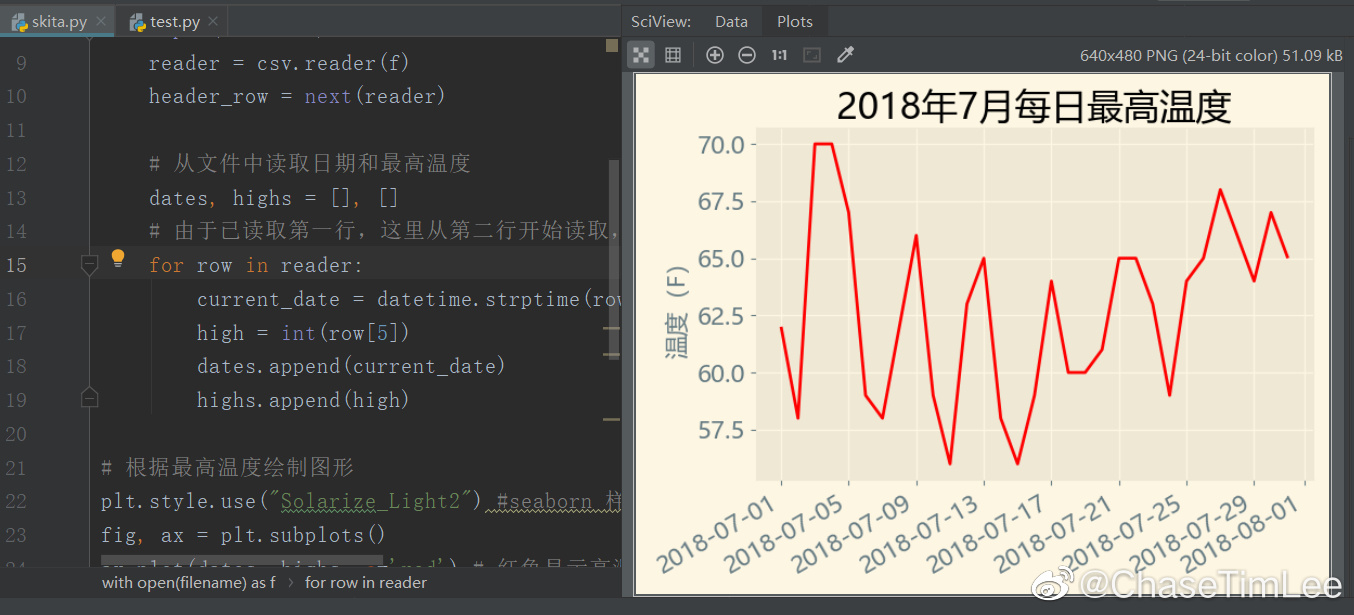The height and width of the screenshot is (615, 1354).
Task: Click the 'dates.append(current_date)' code line
Action: (x=351, y=366)
